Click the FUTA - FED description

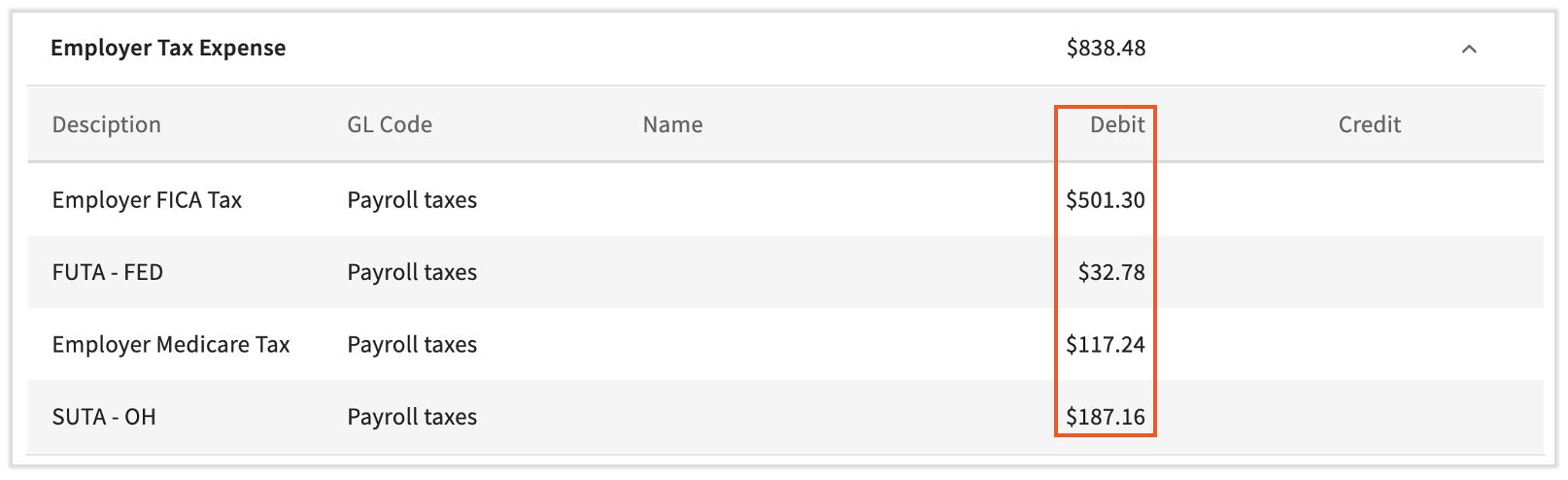point(108,272)
